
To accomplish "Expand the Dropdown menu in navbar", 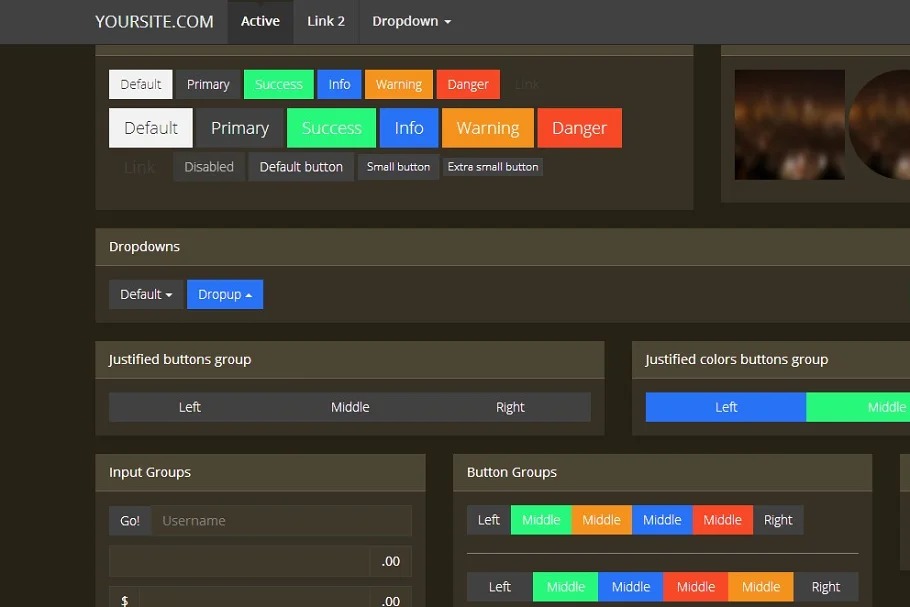I will (x=411, y=21).
